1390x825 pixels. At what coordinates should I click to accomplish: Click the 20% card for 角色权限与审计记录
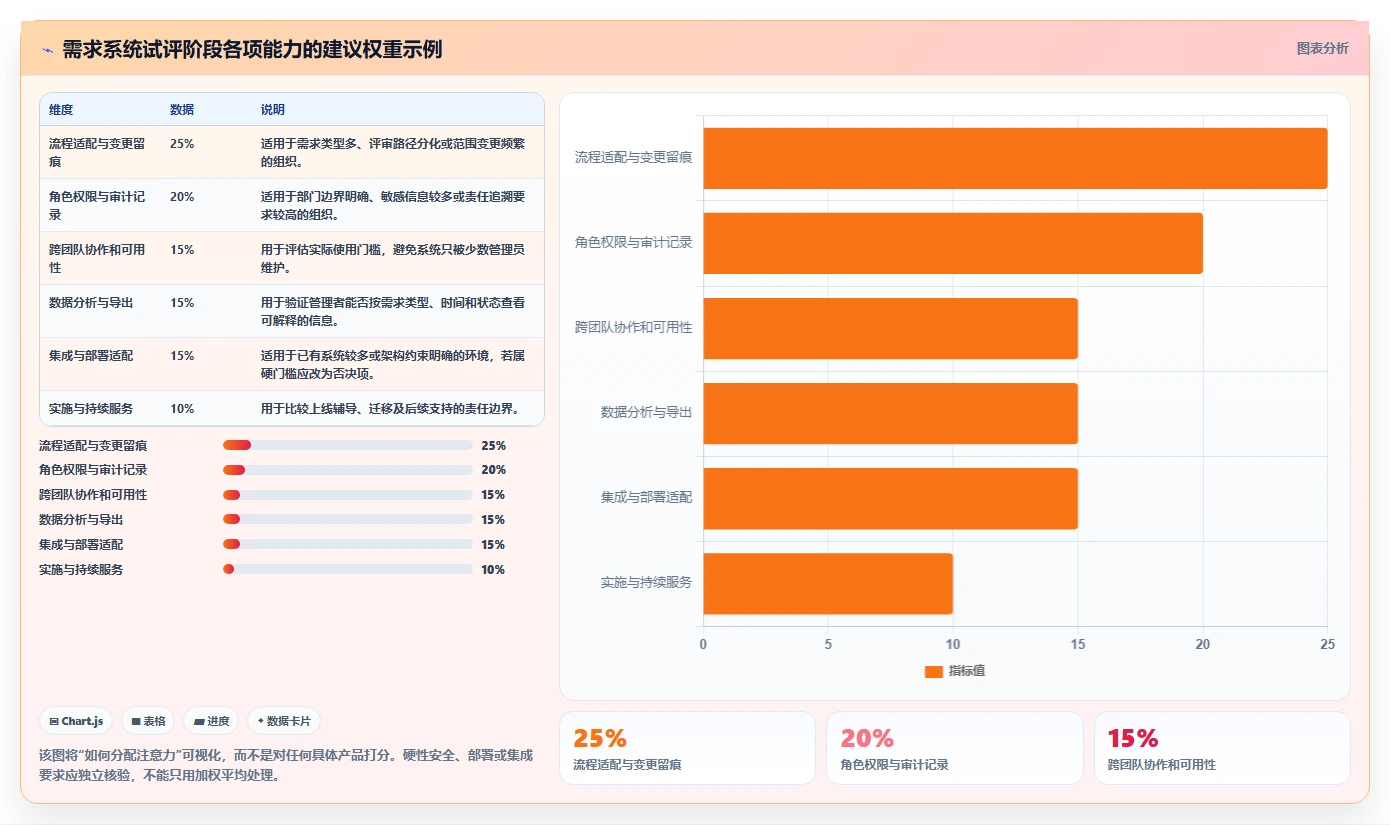click(955, 748)
